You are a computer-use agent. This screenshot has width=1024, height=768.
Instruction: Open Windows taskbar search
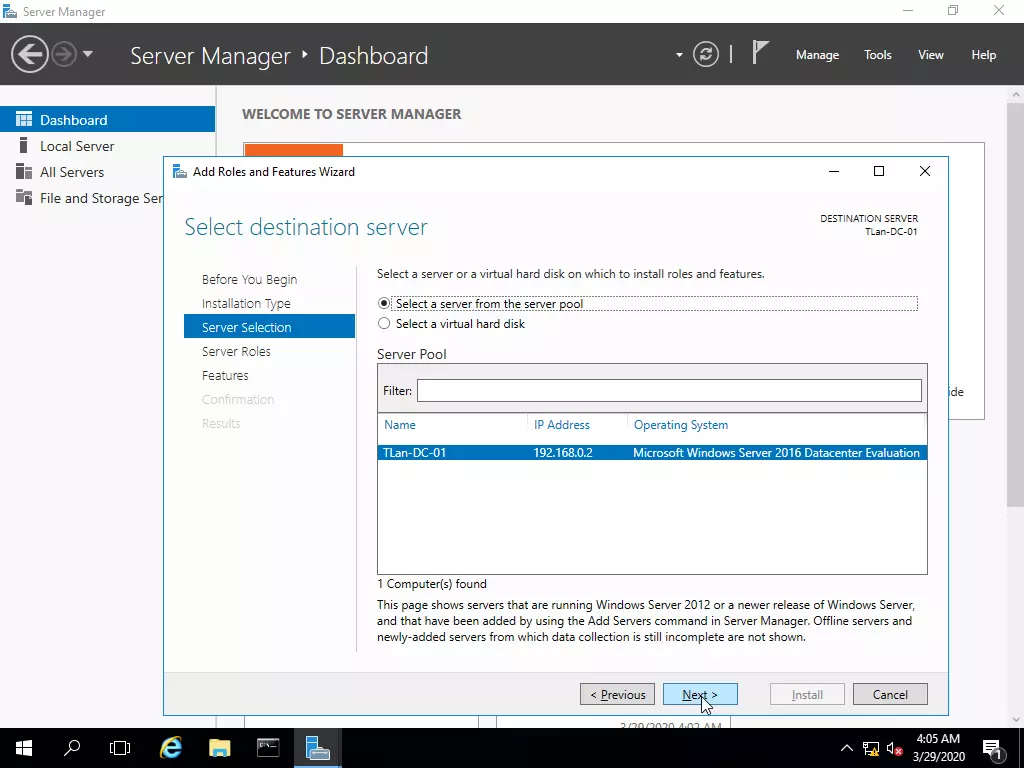(x=72, y=748)
